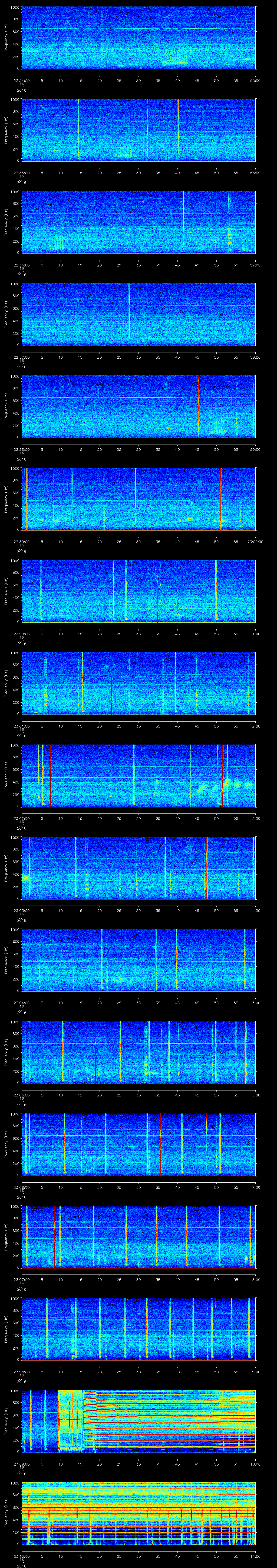Click the 22:56:00 timestamp label
This screenshot has width=277, height=1568.
[21, 265]
